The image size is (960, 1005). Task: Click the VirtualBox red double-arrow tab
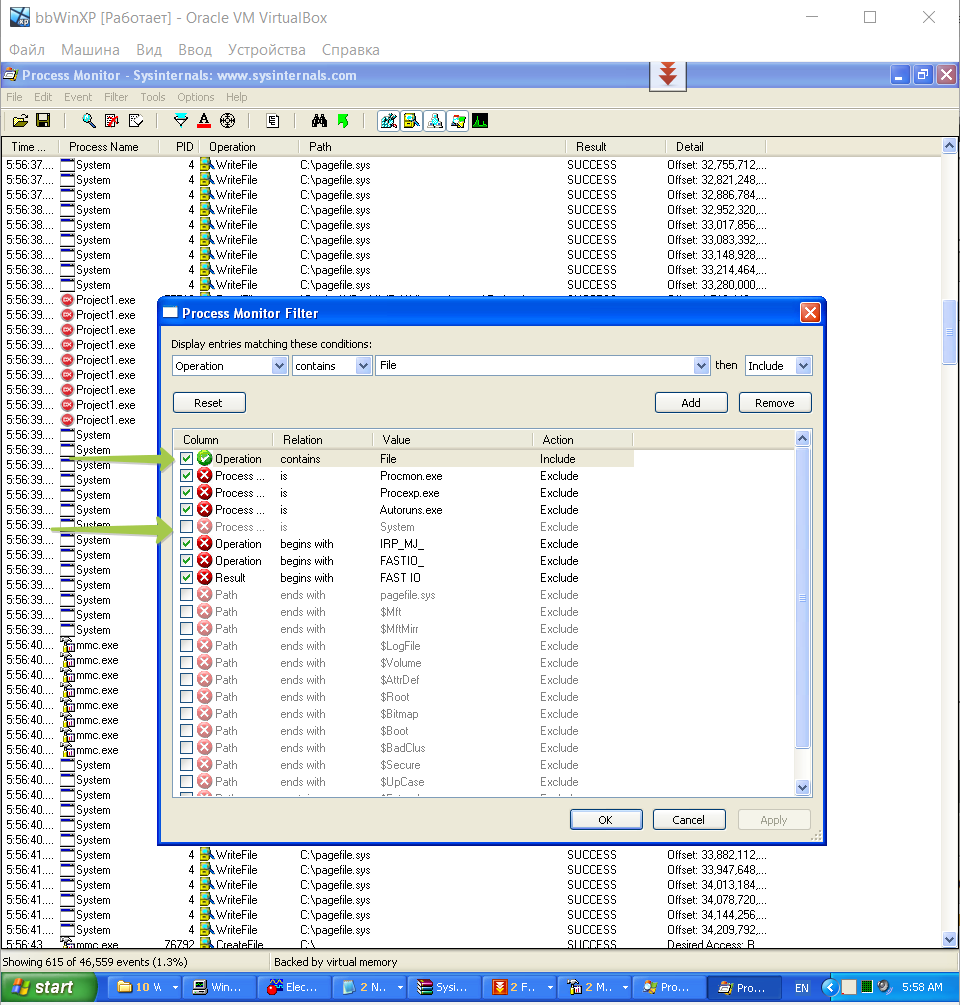(668, 76)
